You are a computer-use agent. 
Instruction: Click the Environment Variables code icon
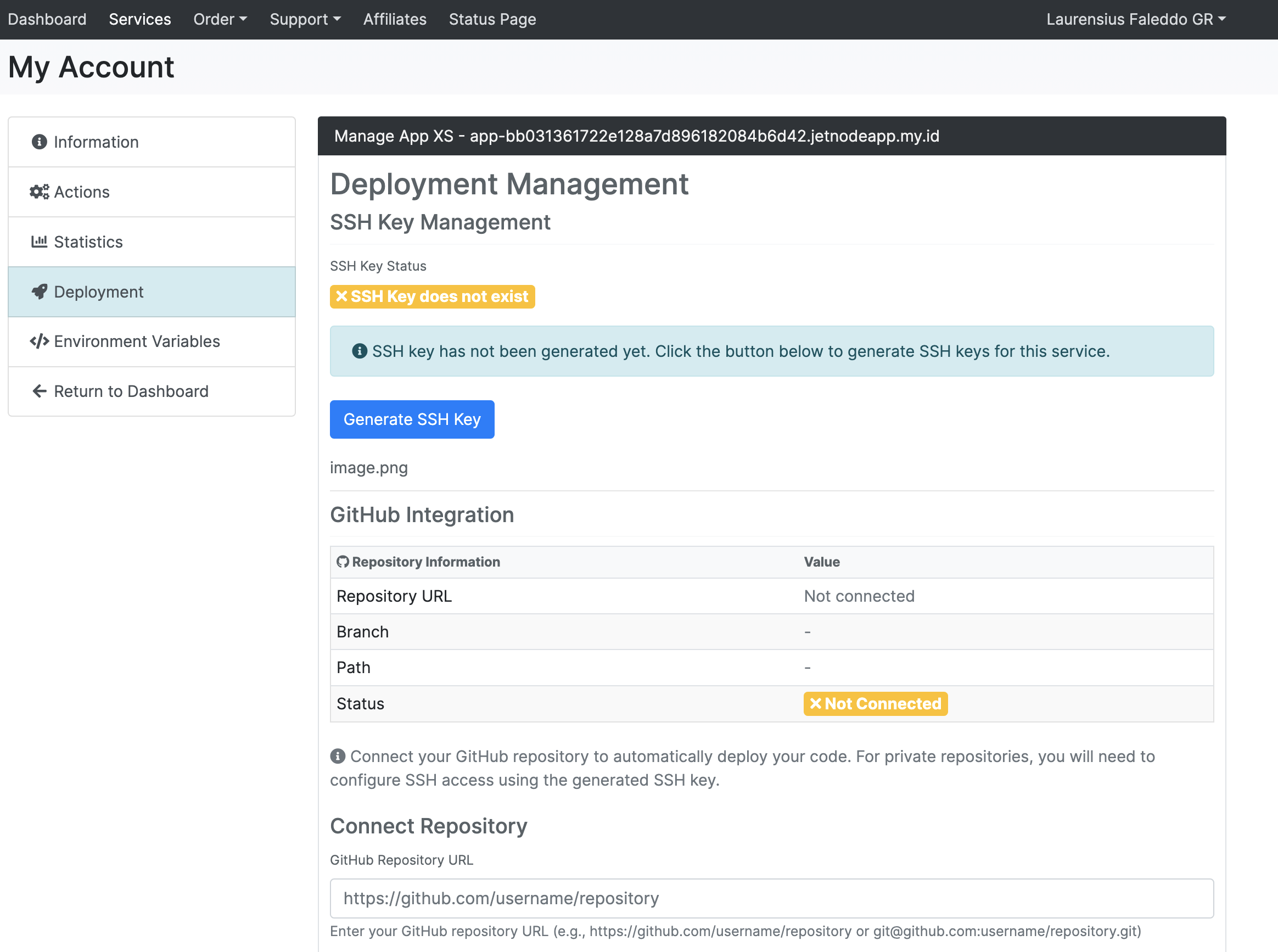(x=39, y=341)
